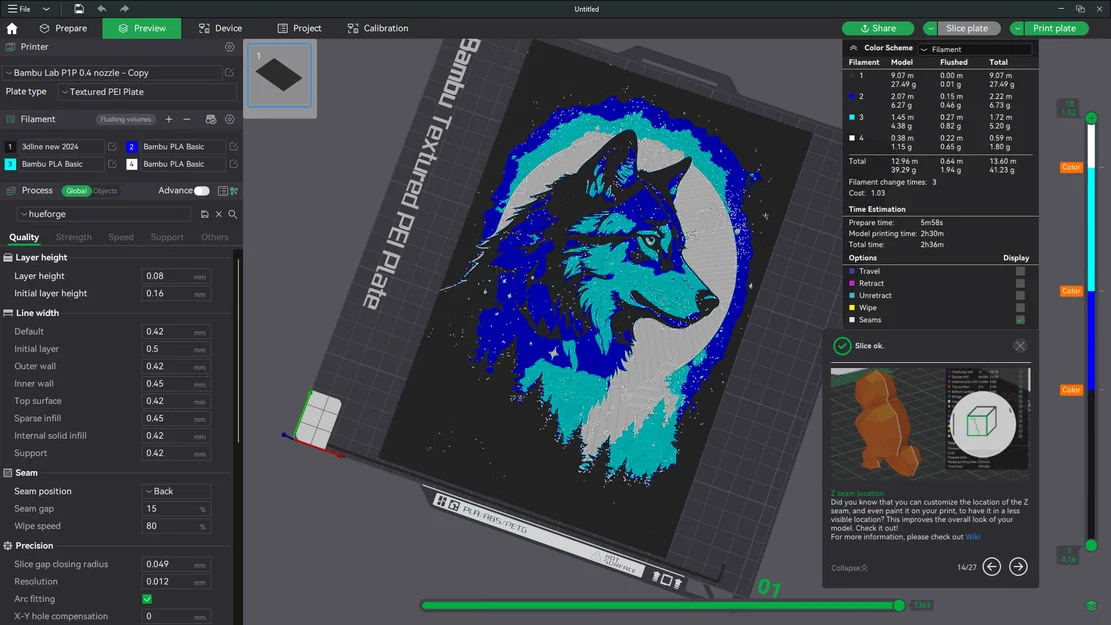1111x625 pixels.
Task: Remove the last filament slot
Action: [187, 120]
